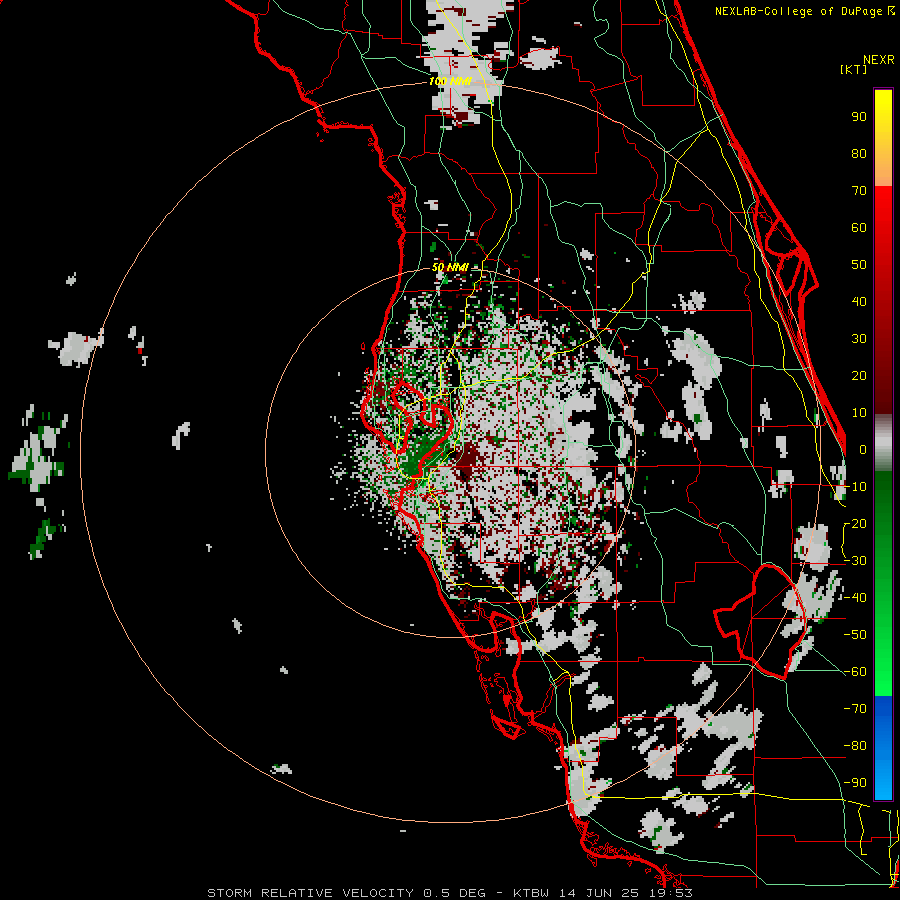Click the -10 value on the velocity scale
900x900 pixels.
tap(855, 487)
